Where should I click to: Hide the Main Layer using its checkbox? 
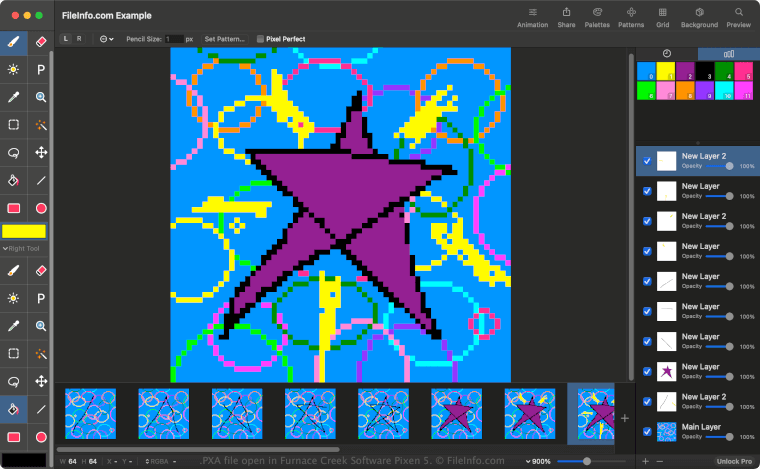(647, 432)
